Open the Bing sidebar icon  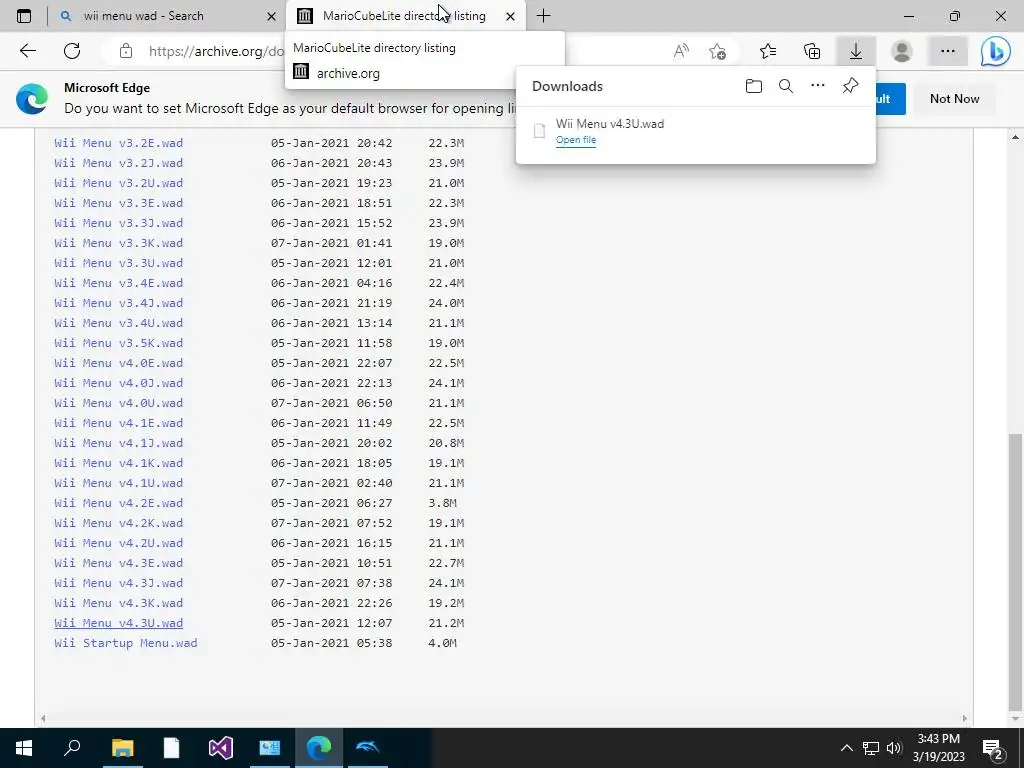click(x=995, y=51)
